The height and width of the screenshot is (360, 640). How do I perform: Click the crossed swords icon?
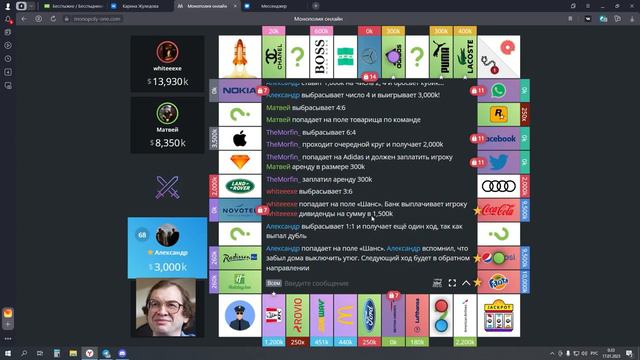pos(167,187)
